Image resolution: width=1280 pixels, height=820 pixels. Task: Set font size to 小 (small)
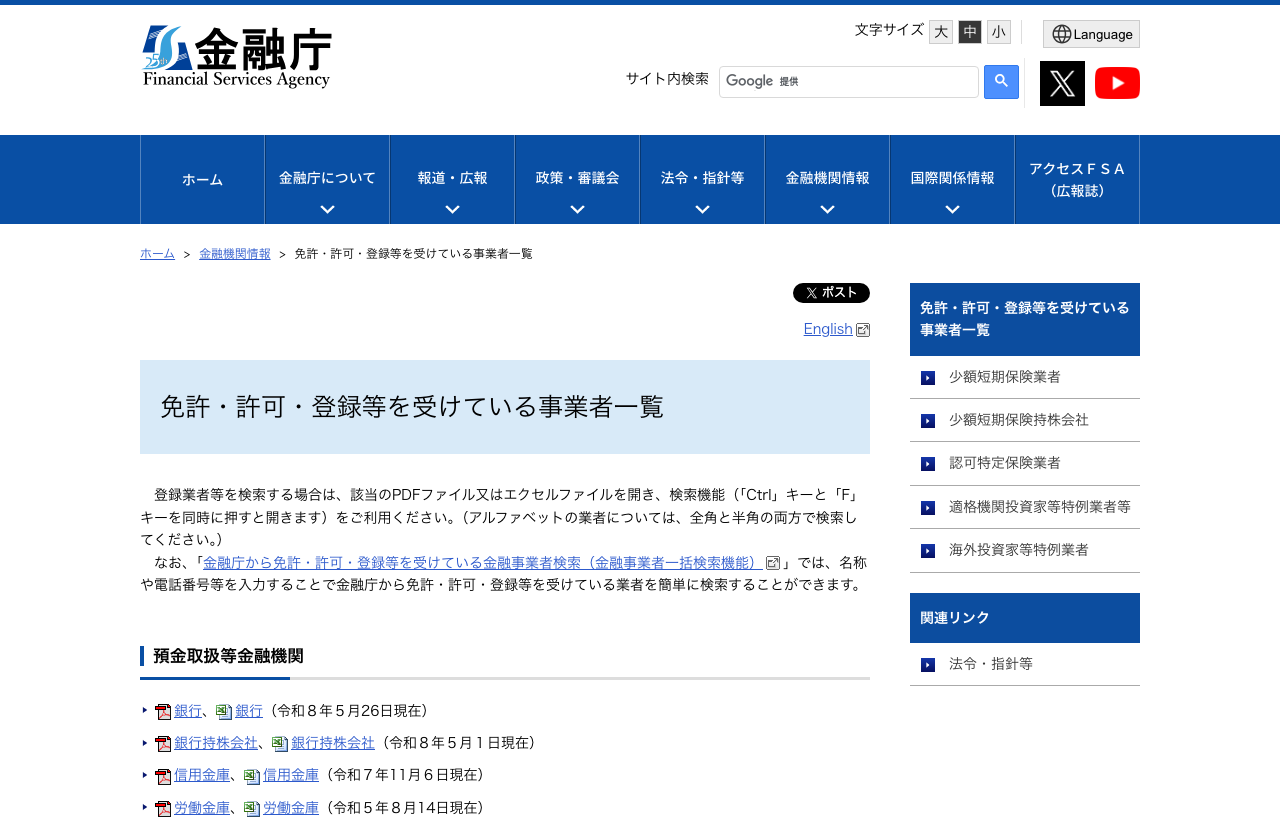click(x=999, y=32)
